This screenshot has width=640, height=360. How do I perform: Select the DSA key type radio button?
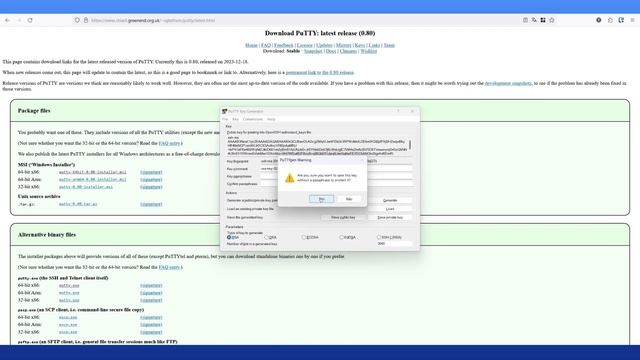click(267, 237)
